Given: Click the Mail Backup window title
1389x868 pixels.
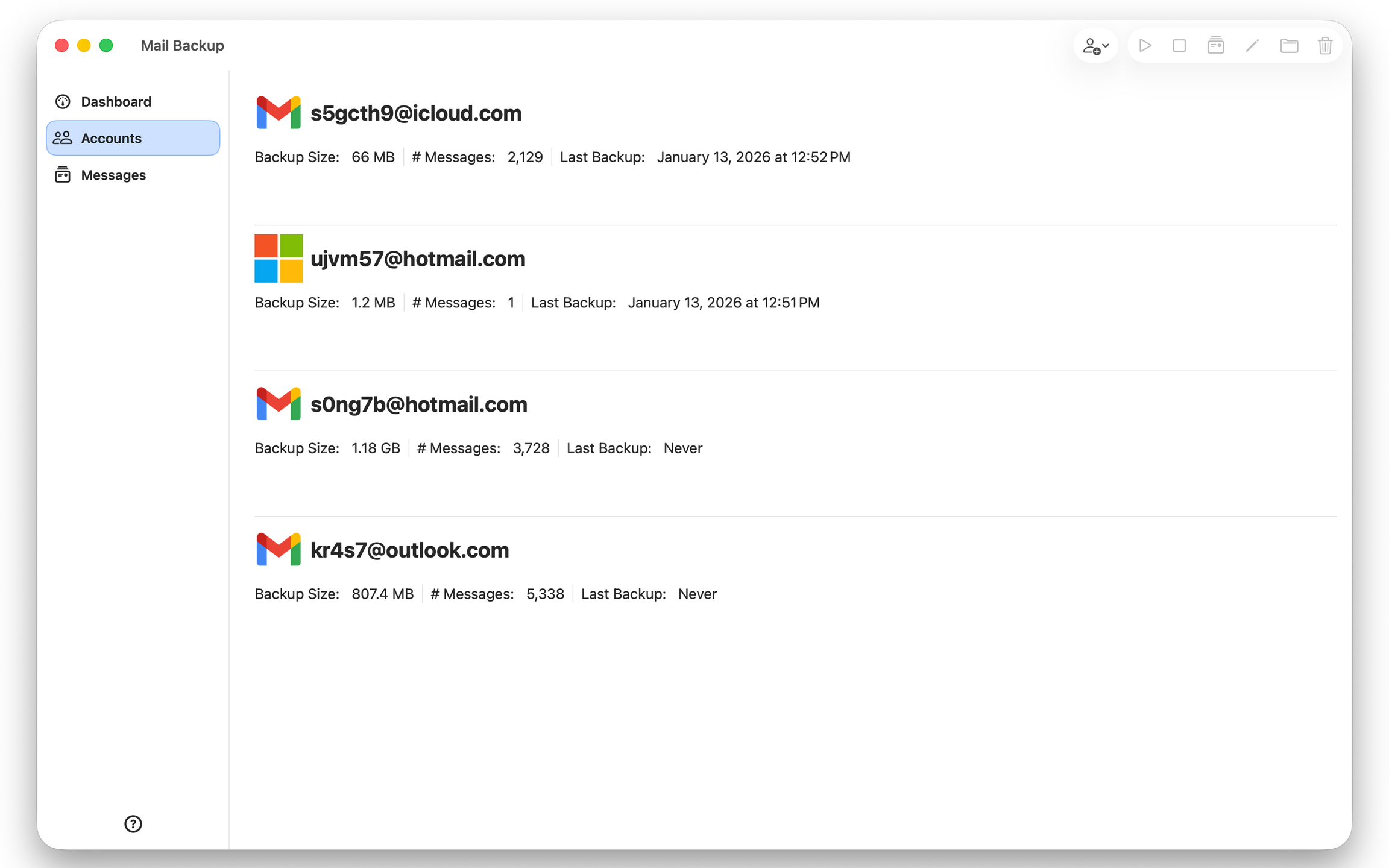Looking at the screenshot, I should (182, 46).
